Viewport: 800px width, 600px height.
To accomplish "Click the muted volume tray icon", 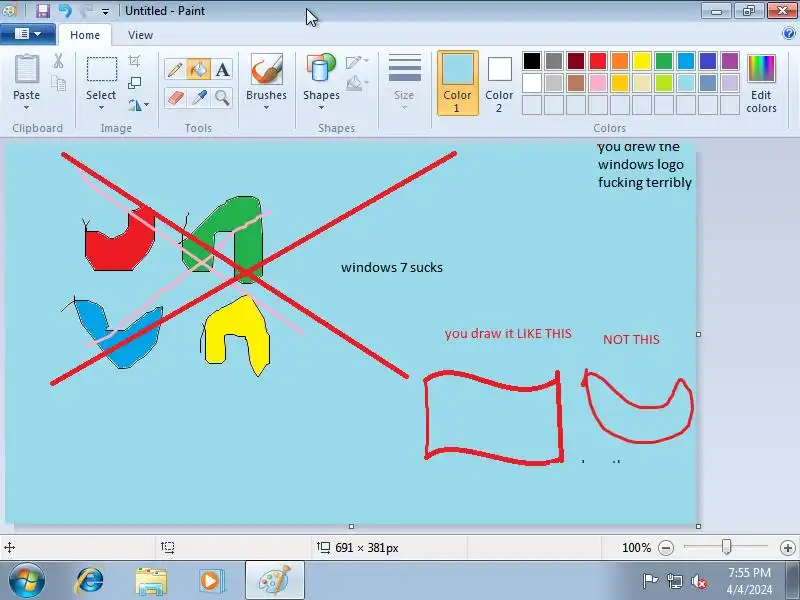I will [x=699, y=581].
